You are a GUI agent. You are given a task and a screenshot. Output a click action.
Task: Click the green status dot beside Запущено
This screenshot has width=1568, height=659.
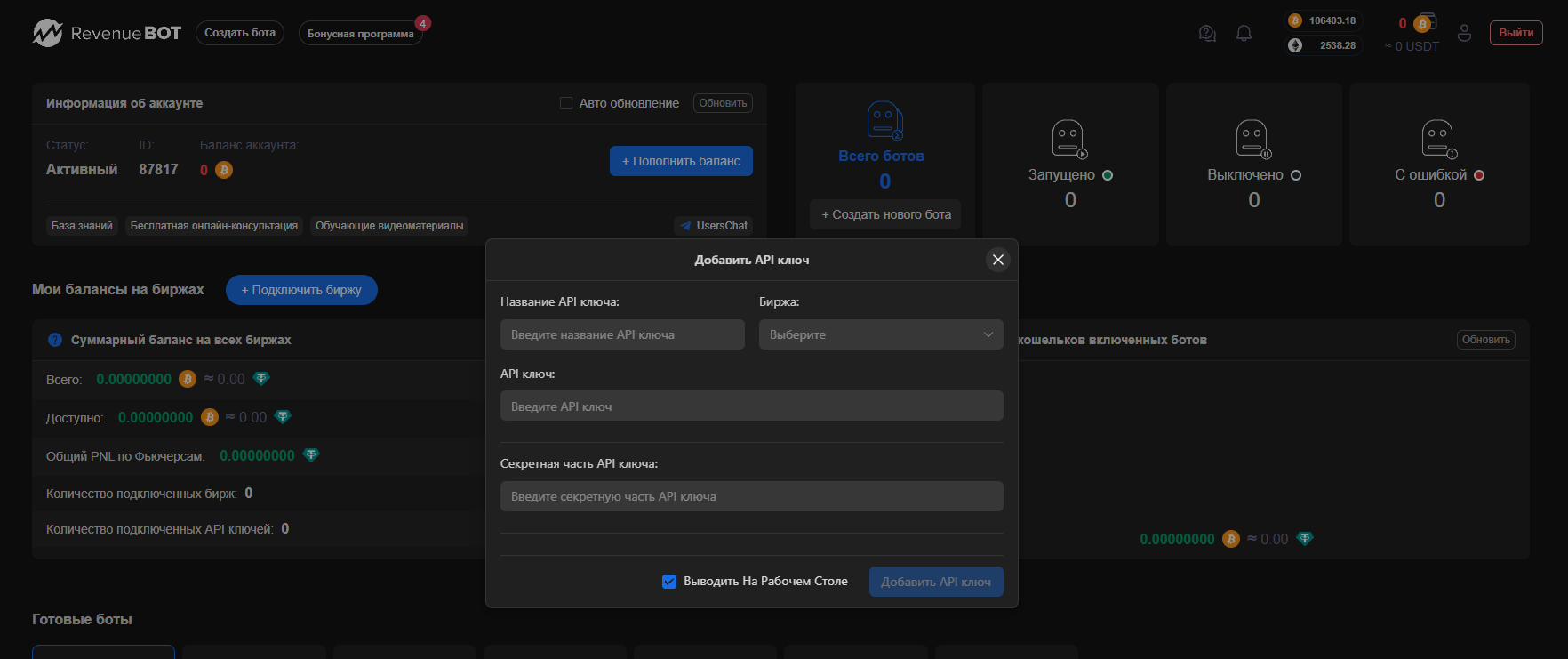pyautogui.click(x=1108, y=175)
